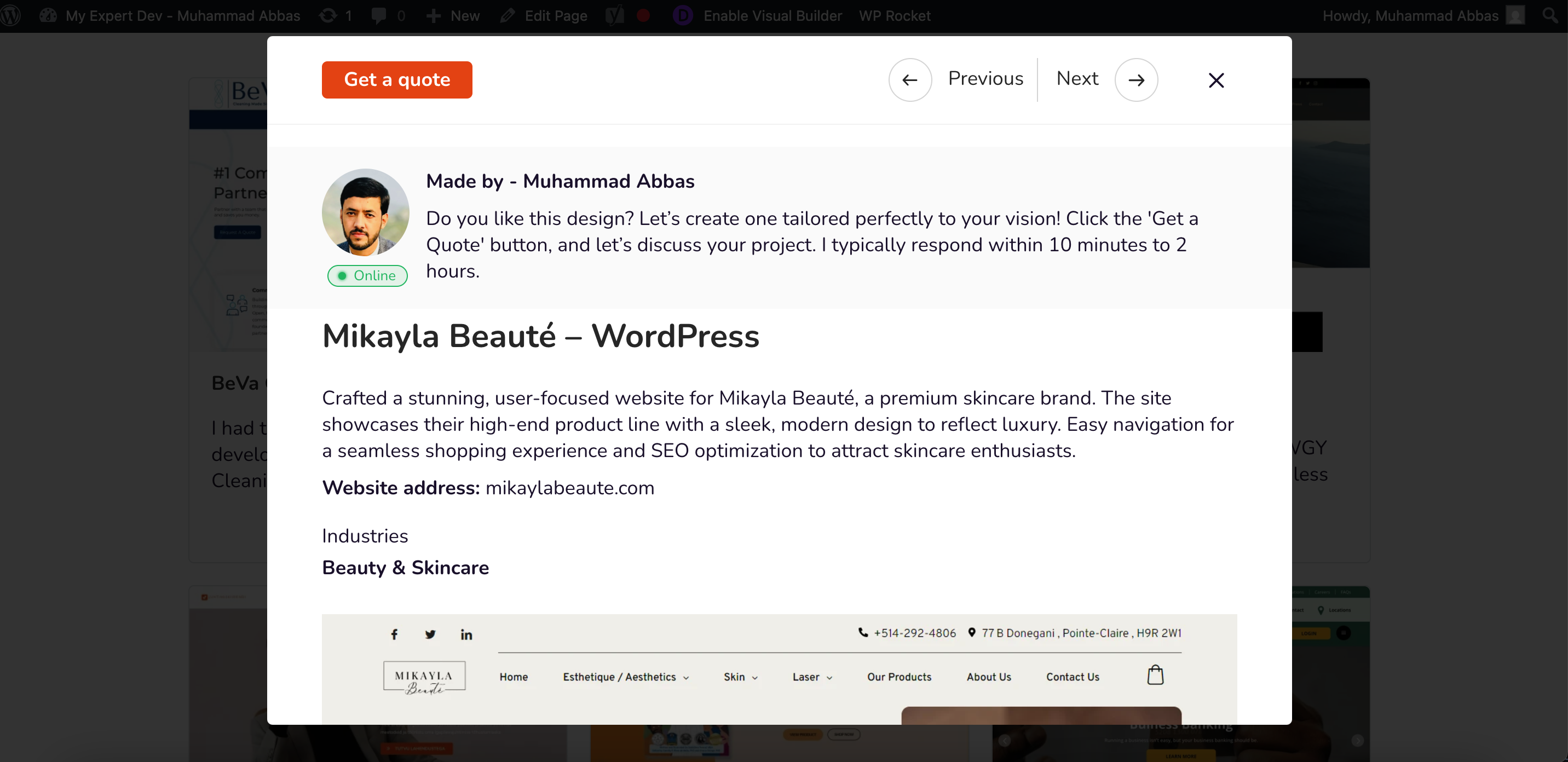Click the Divi purple D icon
This screenshot has height=762, width=1568.
[682, 16]
